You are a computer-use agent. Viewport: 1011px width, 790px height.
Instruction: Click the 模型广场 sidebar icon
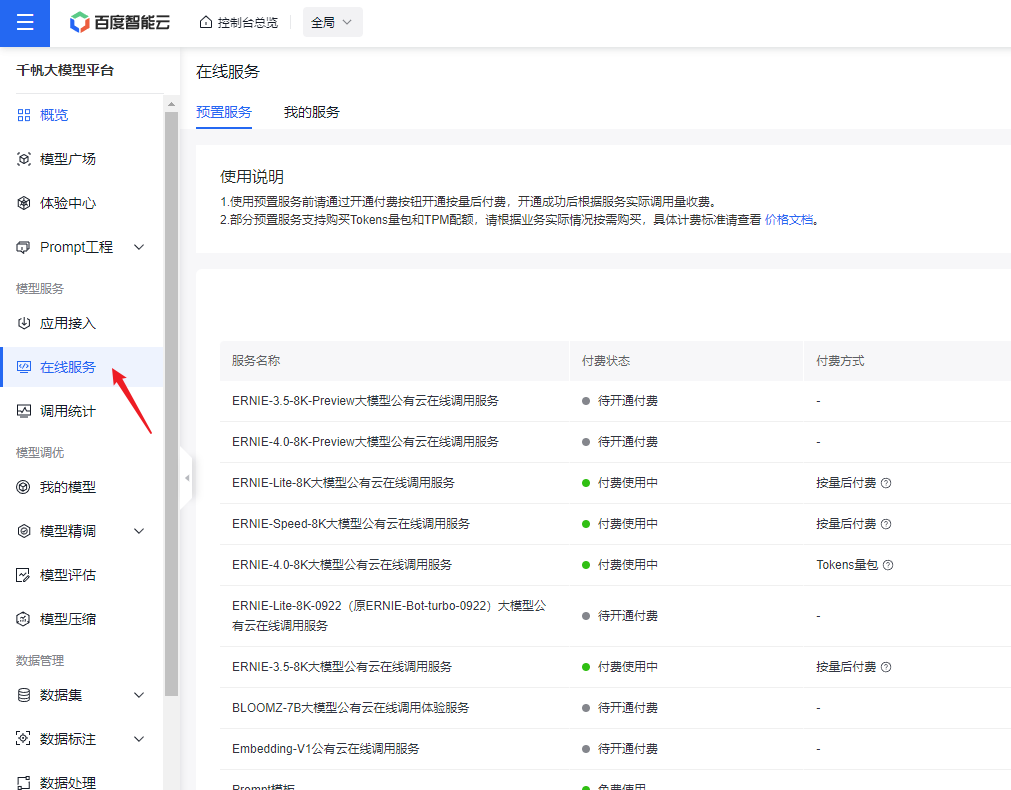[x=24, y=159]
